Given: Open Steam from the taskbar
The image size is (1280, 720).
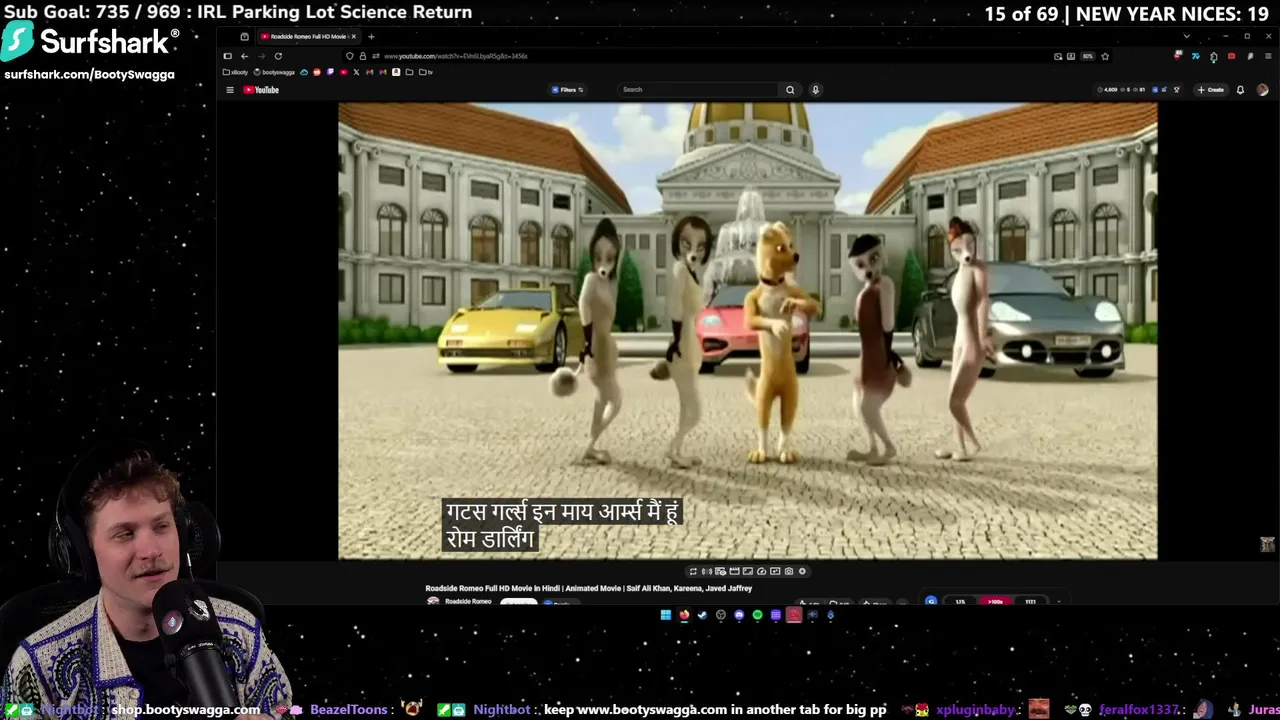Looking at the screenshot, I should (x=702, y=615).
